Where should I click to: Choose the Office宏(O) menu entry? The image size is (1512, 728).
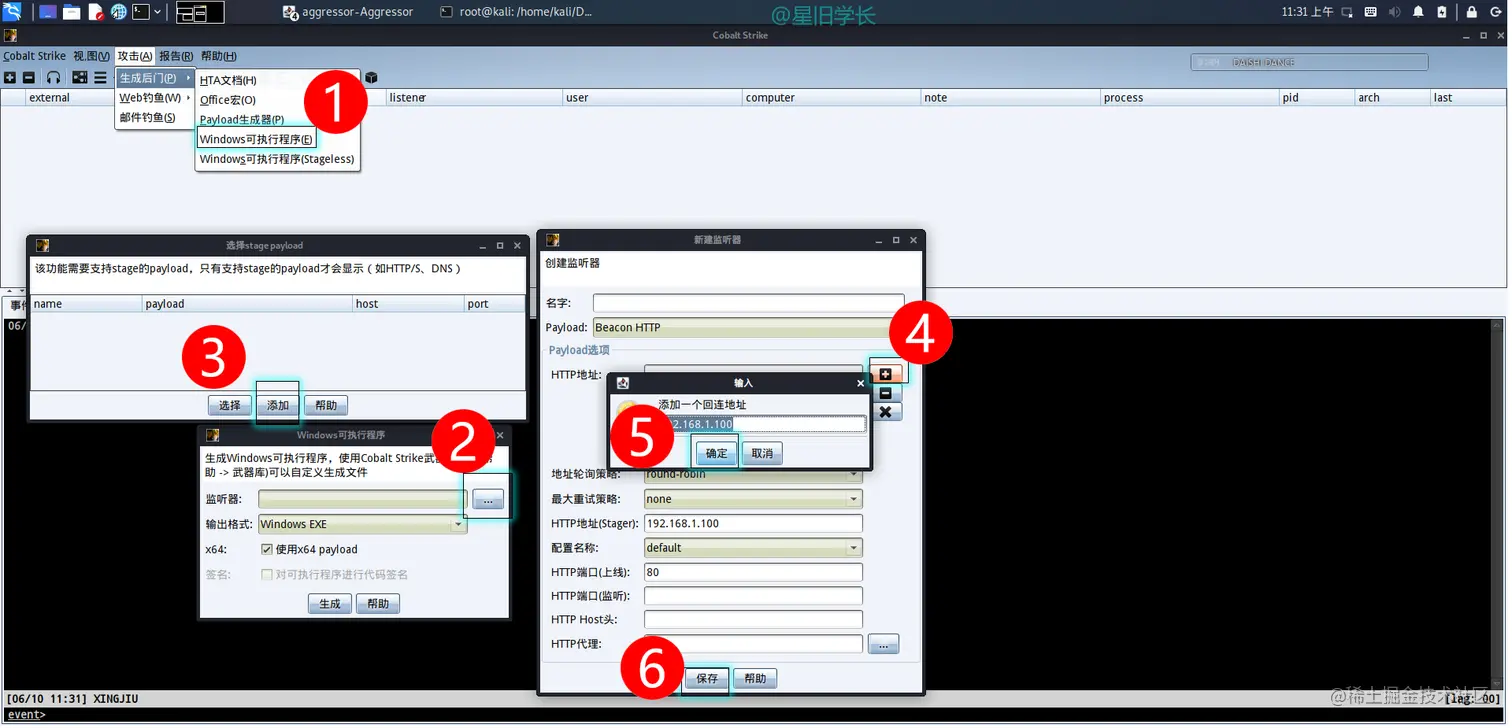tap(277, 100)
